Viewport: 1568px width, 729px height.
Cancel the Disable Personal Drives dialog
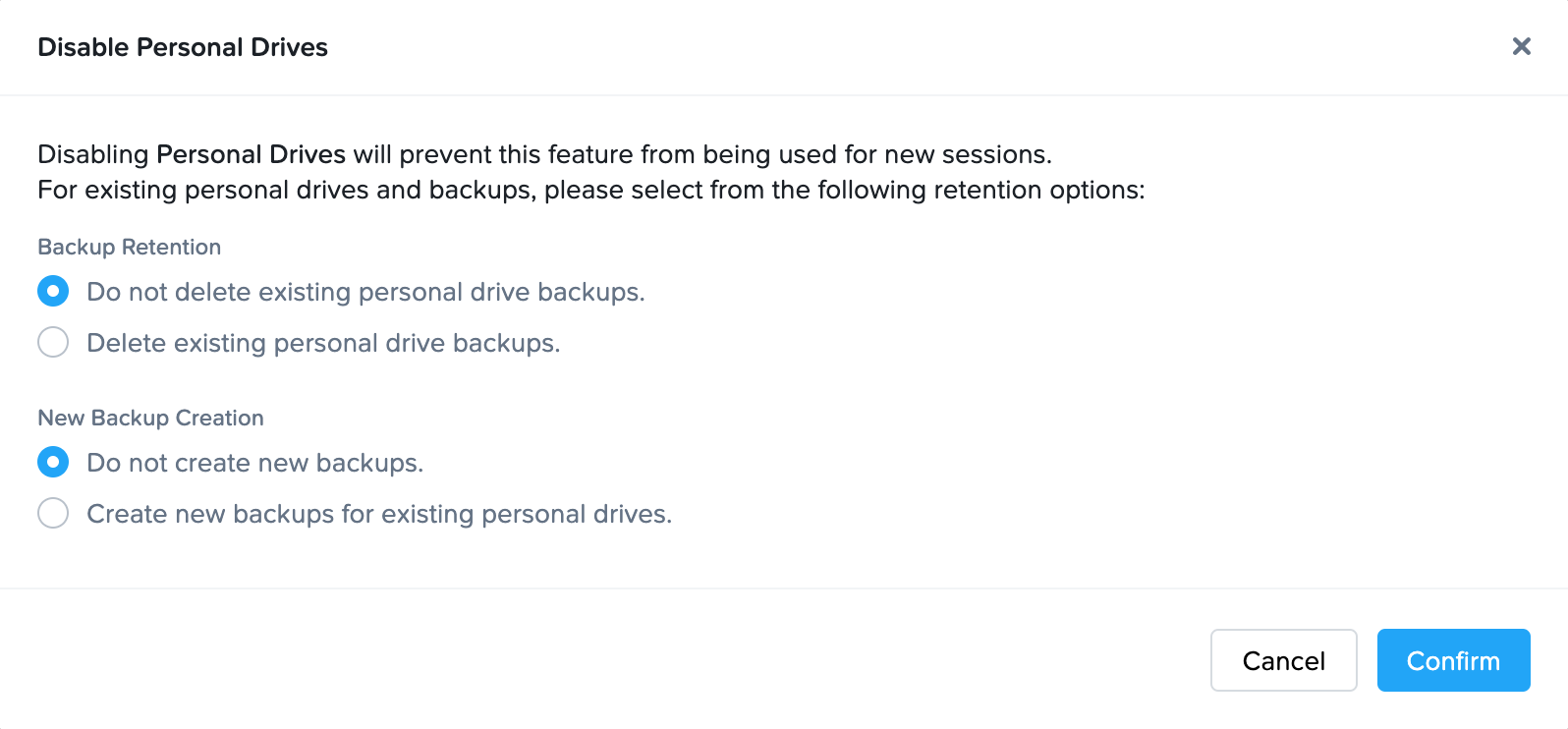(x=1283, y=660)
